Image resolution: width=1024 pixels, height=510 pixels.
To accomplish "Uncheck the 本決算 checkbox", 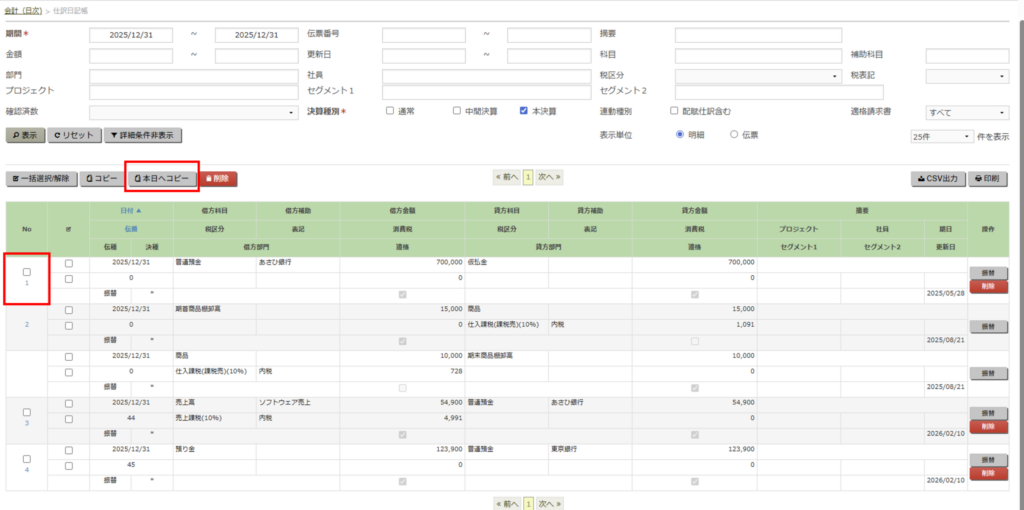I will (524, 111).
